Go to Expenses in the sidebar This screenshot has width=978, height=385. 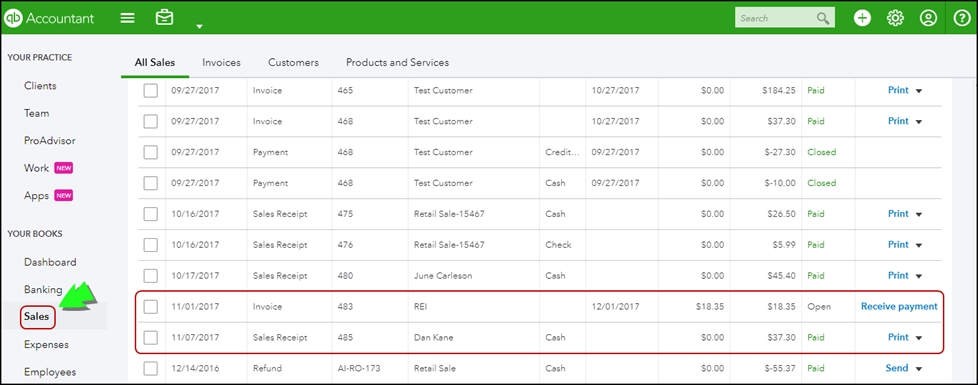[46, 344]
